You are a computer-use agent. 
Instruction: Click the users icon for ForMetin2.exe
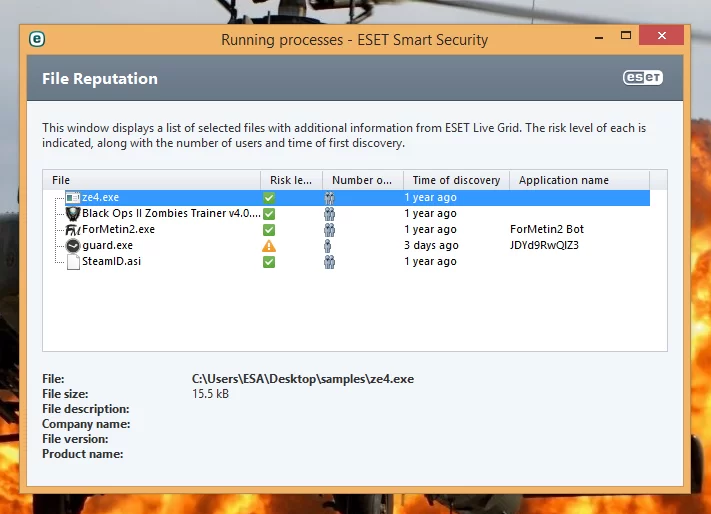click(330, 230)
